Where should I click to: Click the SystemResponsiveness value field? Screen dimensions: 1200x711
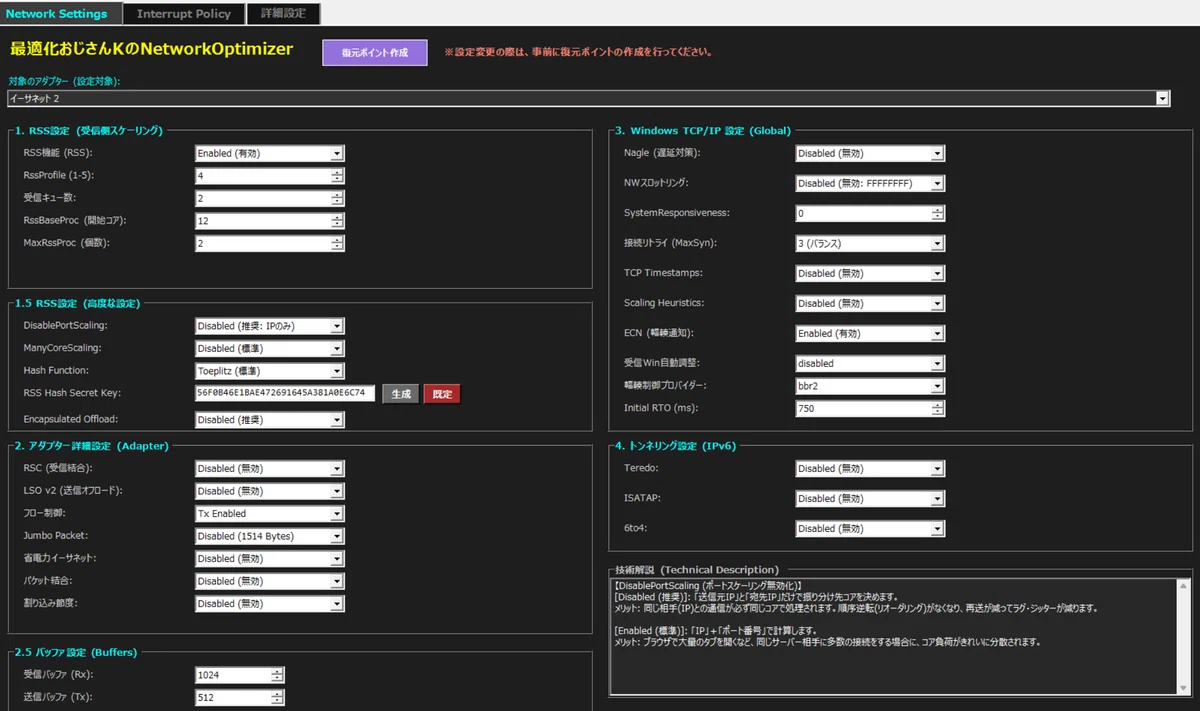tap(870, 213)
